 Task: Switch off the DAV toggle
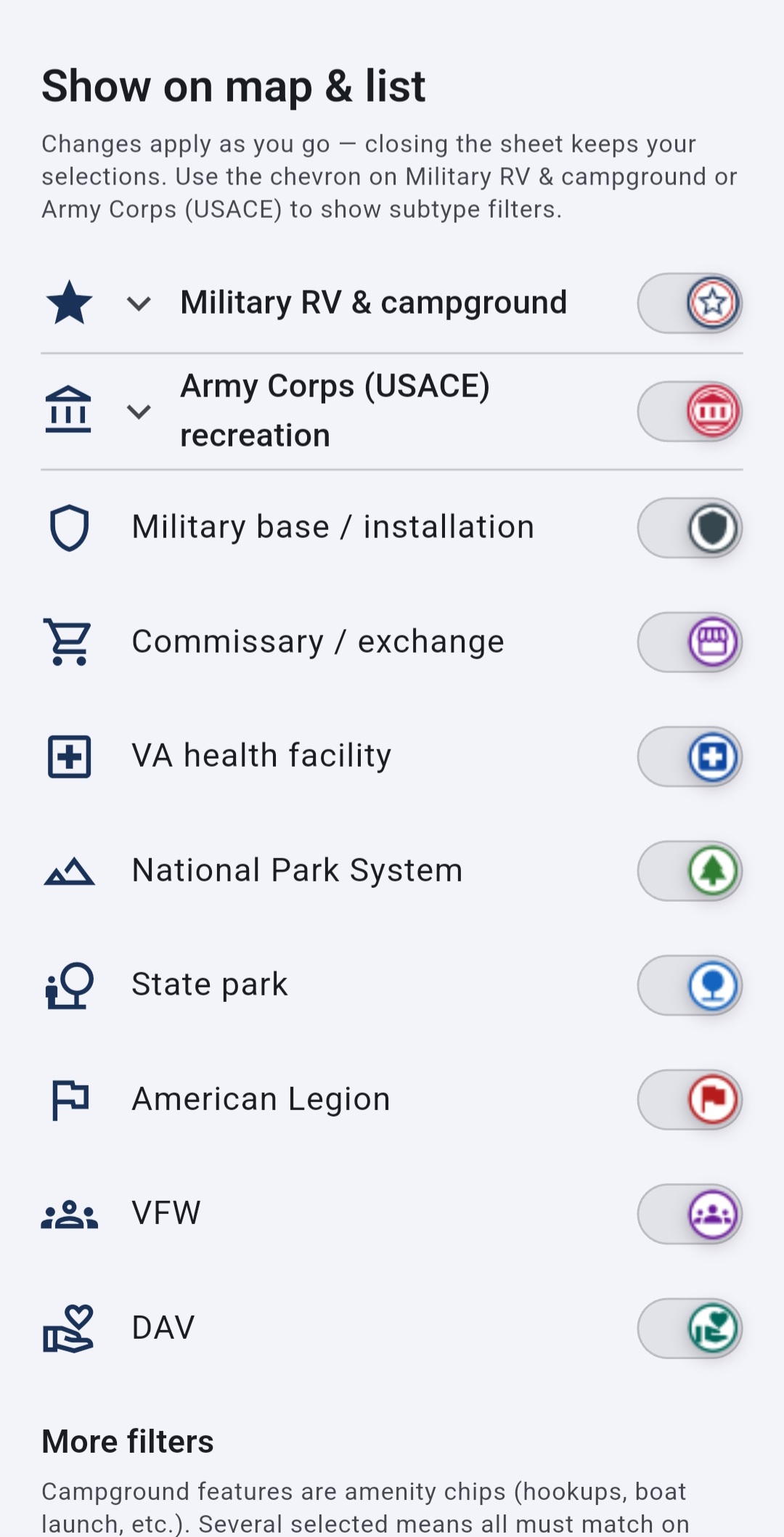click(690, 1329)
